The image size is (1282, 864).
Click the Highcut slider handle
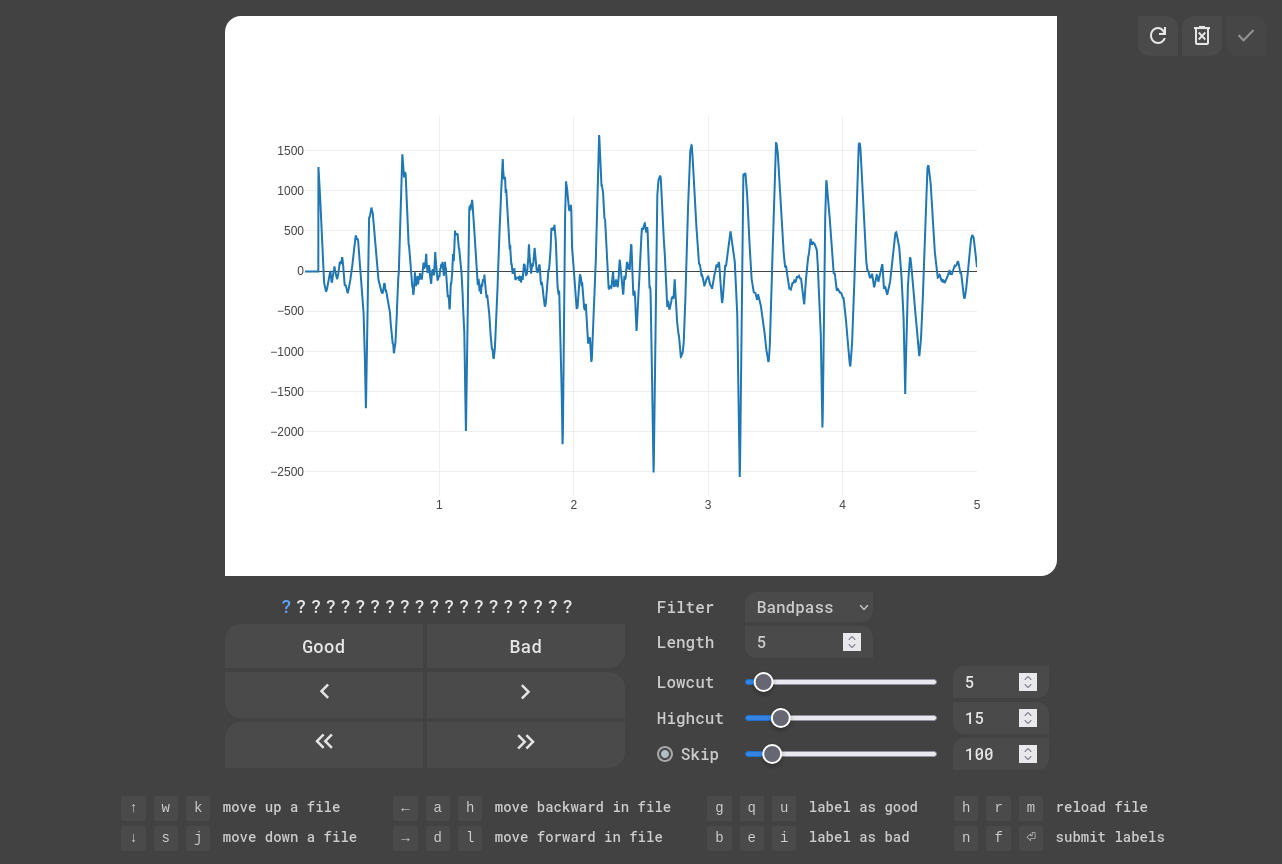coord(781,718)
